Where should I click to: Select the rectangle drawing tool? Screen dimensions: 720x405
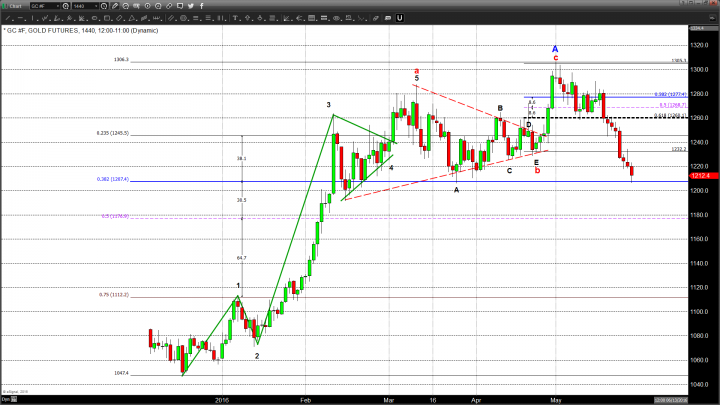point(107,18)
